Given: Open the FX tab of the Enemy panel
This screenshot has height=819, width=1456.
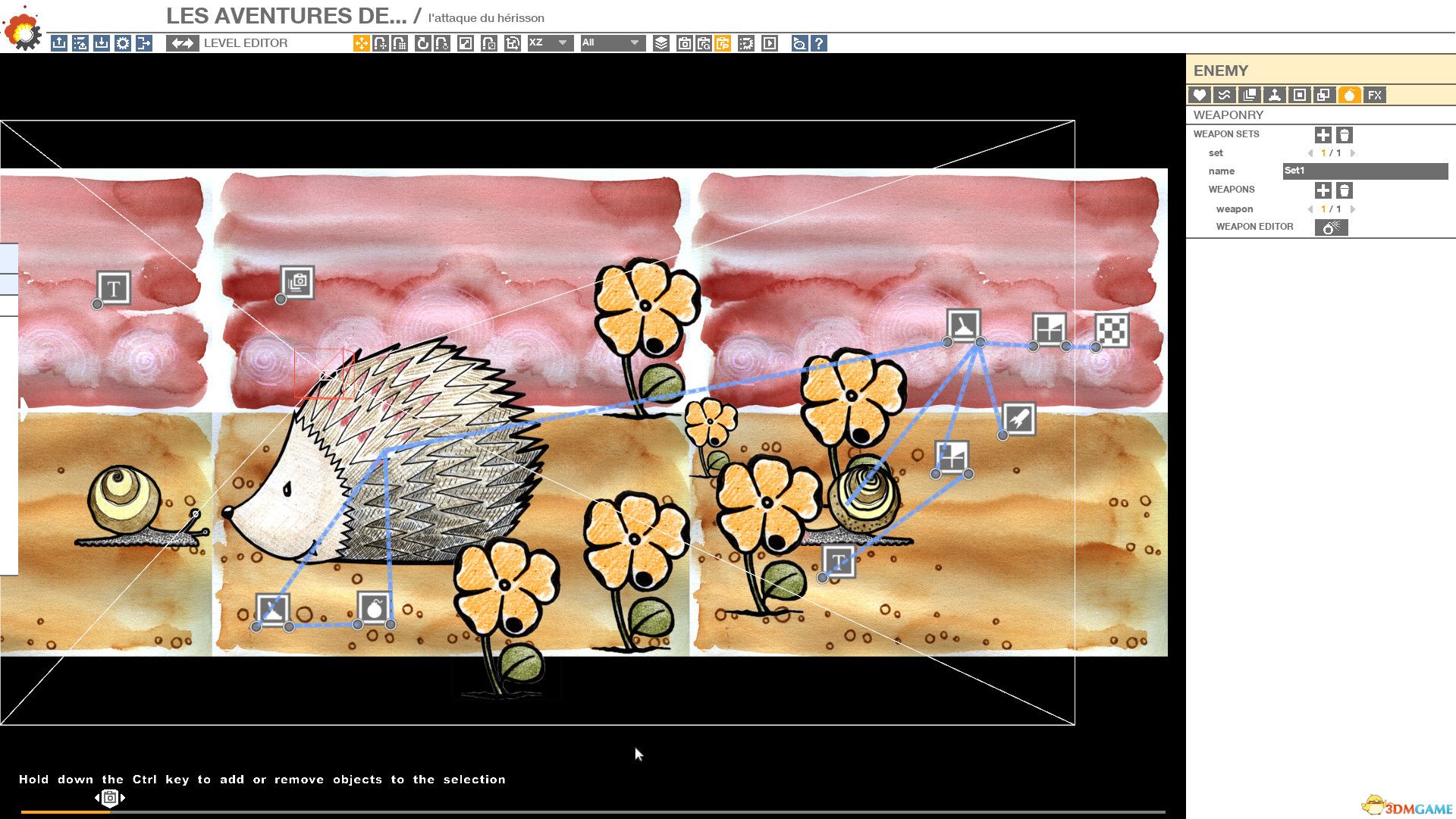Looking at the screenshot, I should (1375, 96).
